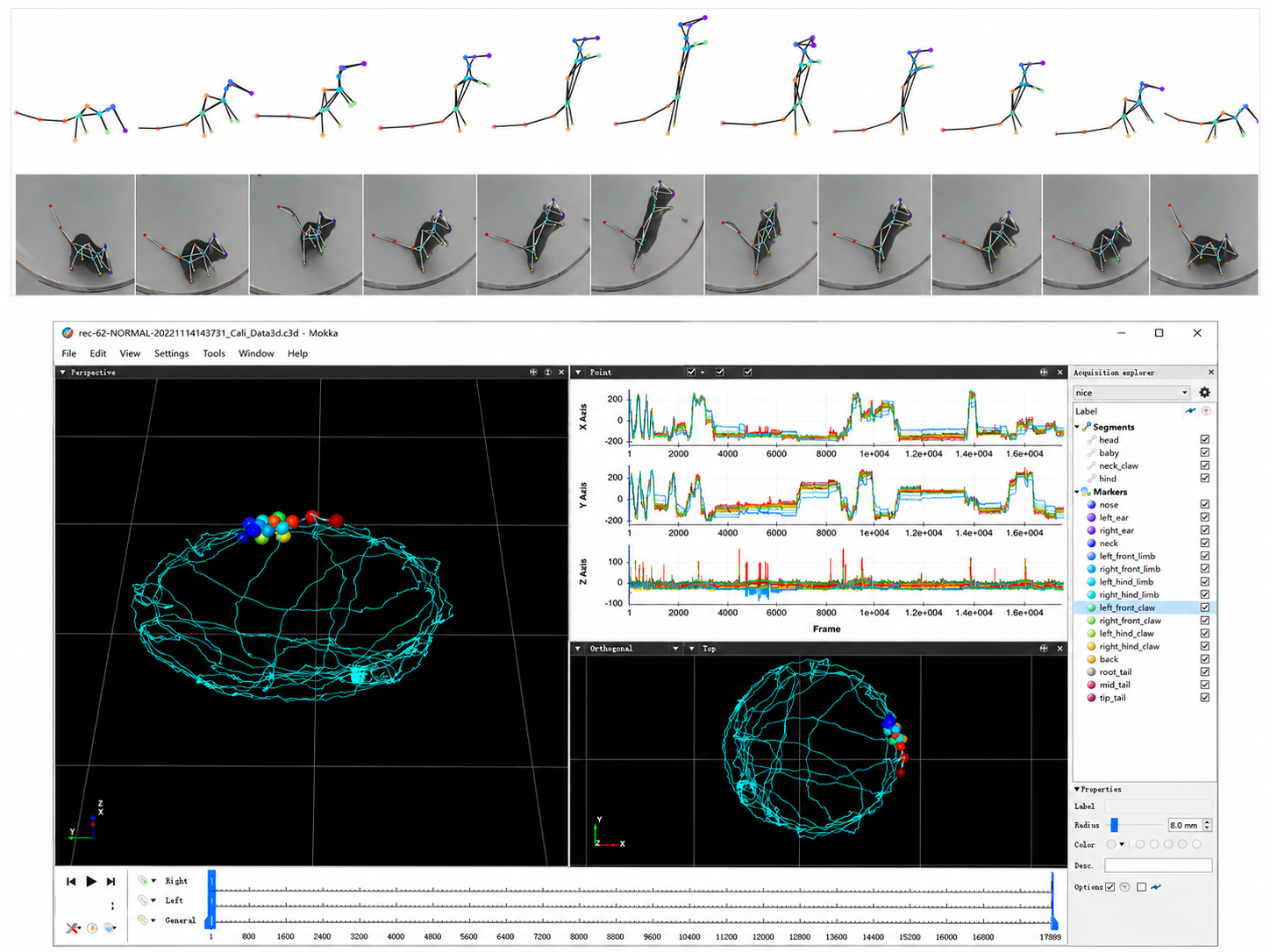Viewport: 1270px width, 952px height.
Task: Play the acquisition animation
Action: (91, 881)
